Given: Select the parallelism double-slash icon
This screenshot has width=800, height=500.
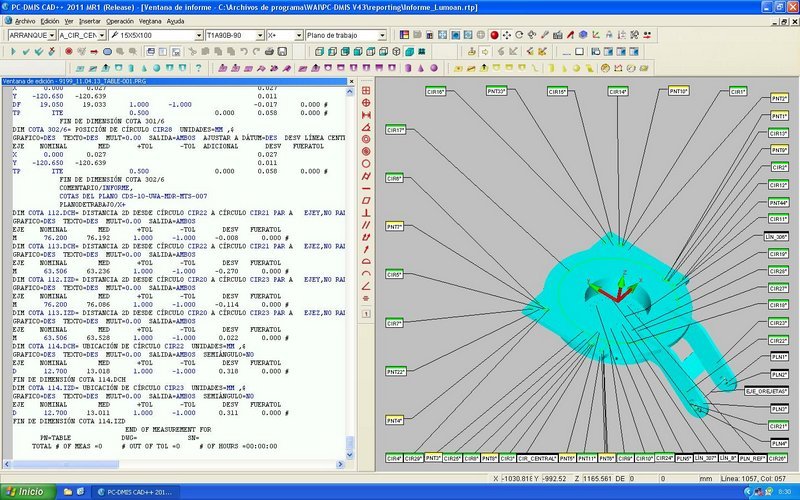Looking at the screenshot, I should point(366,225).
